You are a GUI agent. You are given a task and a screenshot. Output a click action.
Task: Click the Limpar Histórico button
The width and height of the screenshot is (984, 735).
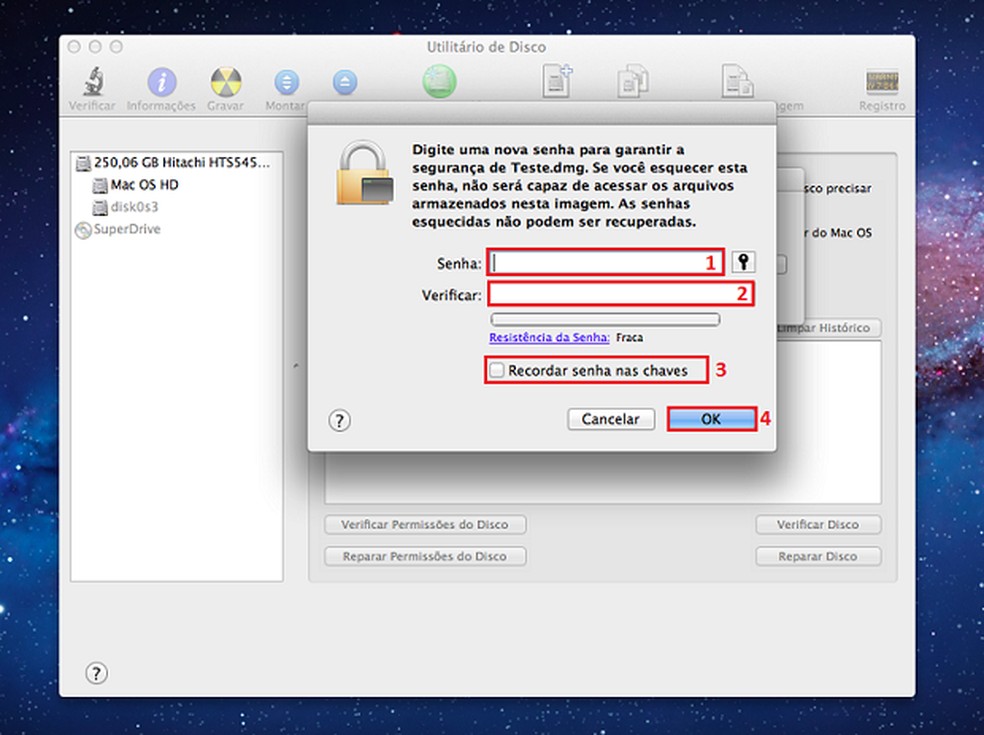828,328
